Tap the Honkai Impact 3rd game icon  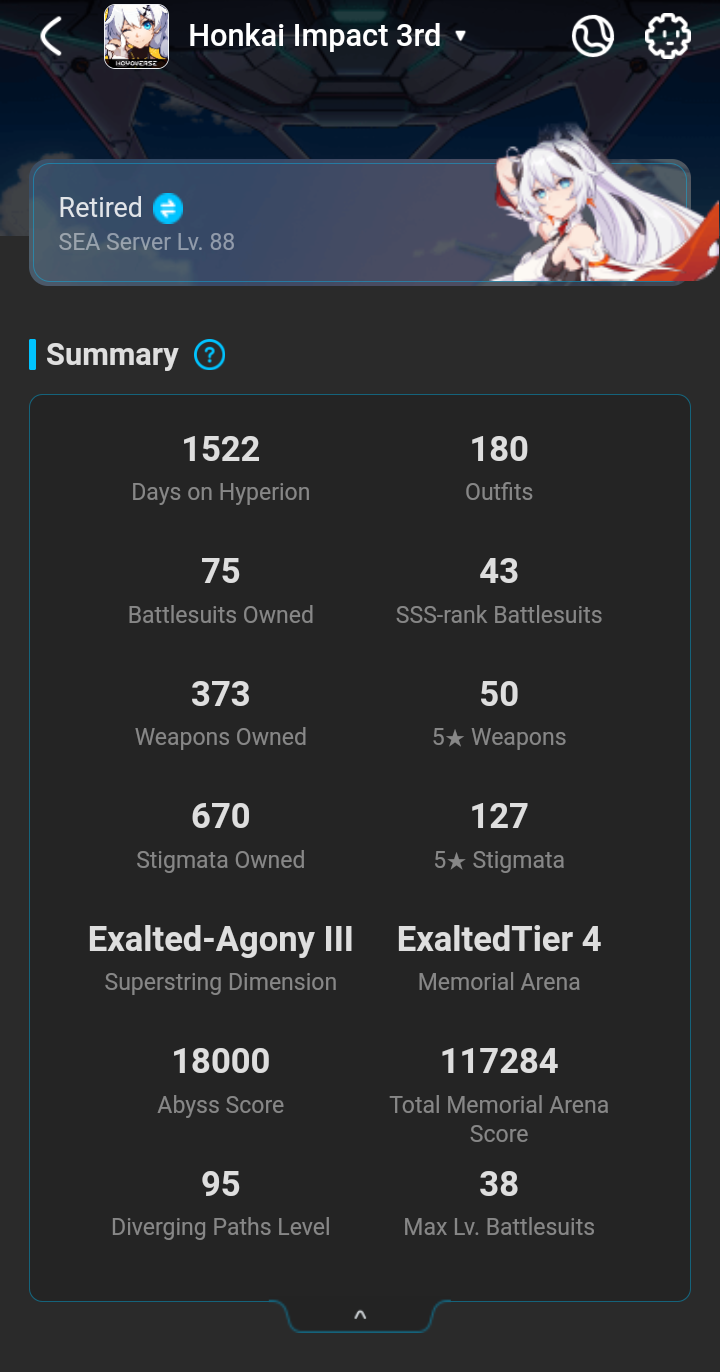(136, 37)
